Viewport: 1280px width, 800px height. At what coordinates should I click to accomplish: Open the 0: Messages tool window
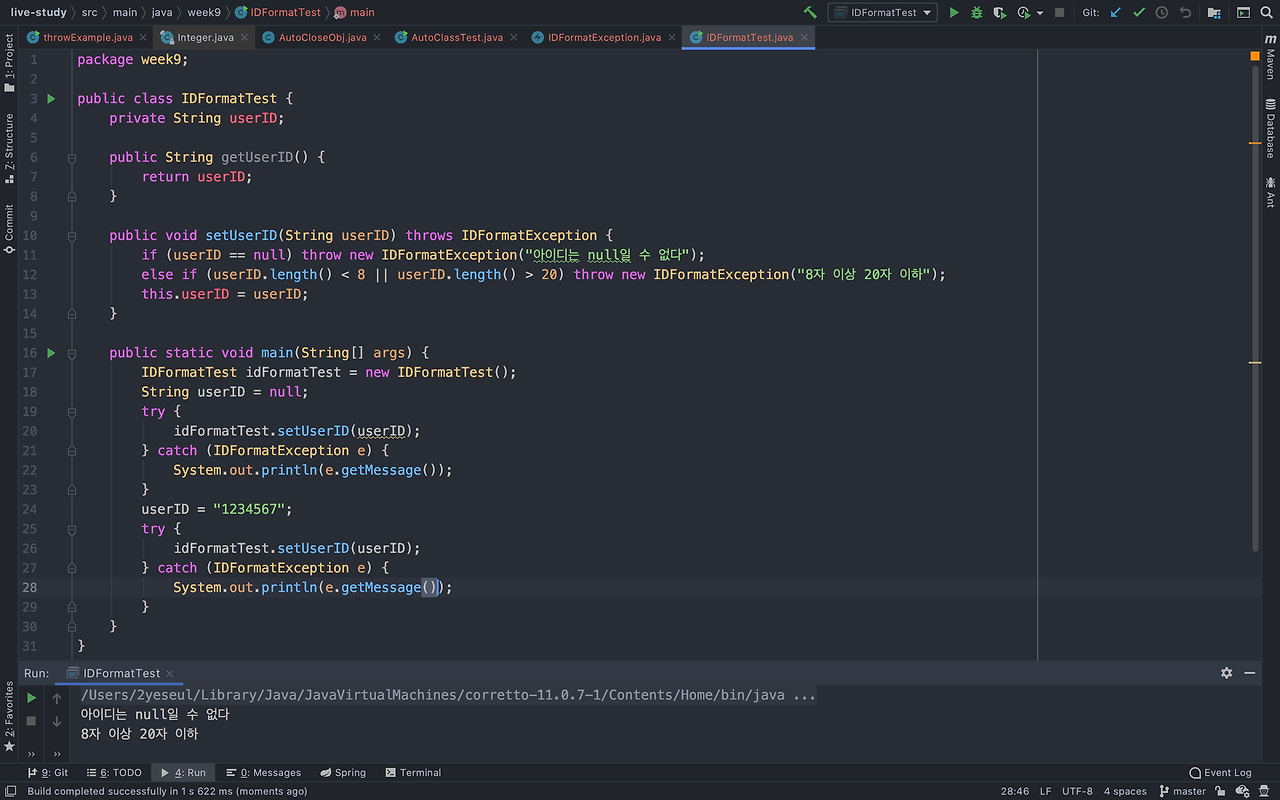tap(263, 772)
